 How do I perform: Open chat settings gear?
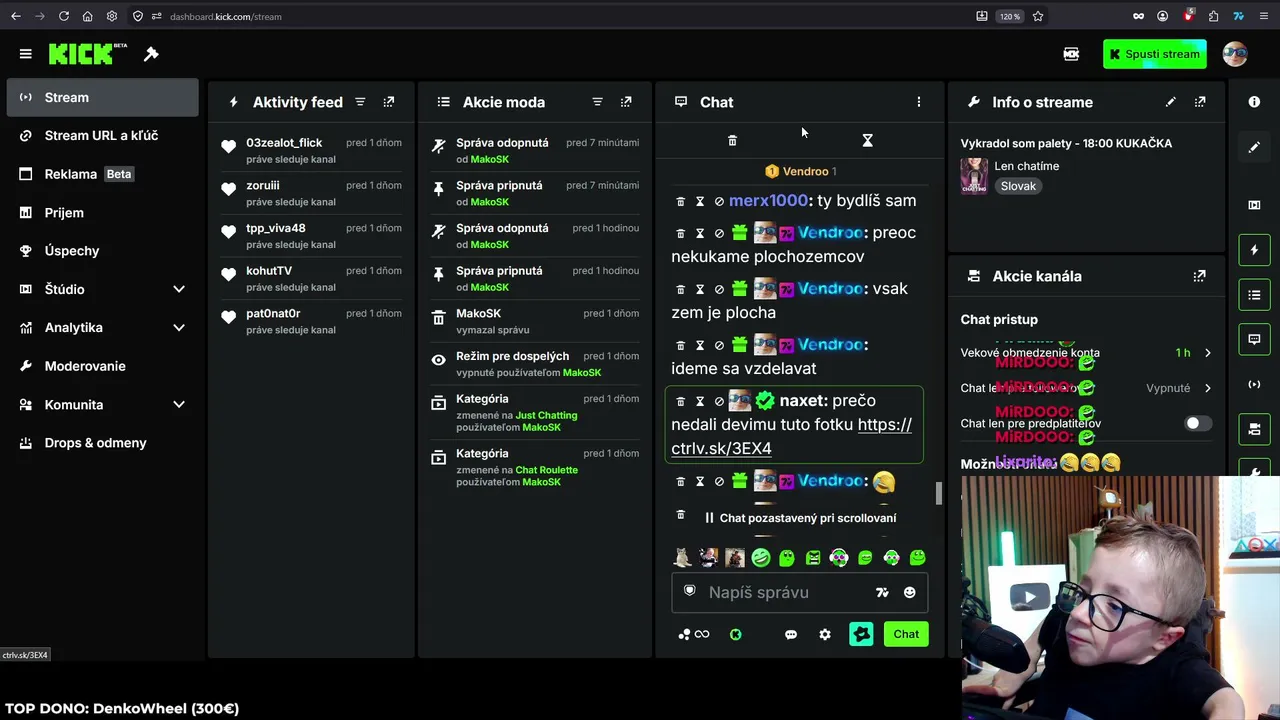click(x=825, y=634)
